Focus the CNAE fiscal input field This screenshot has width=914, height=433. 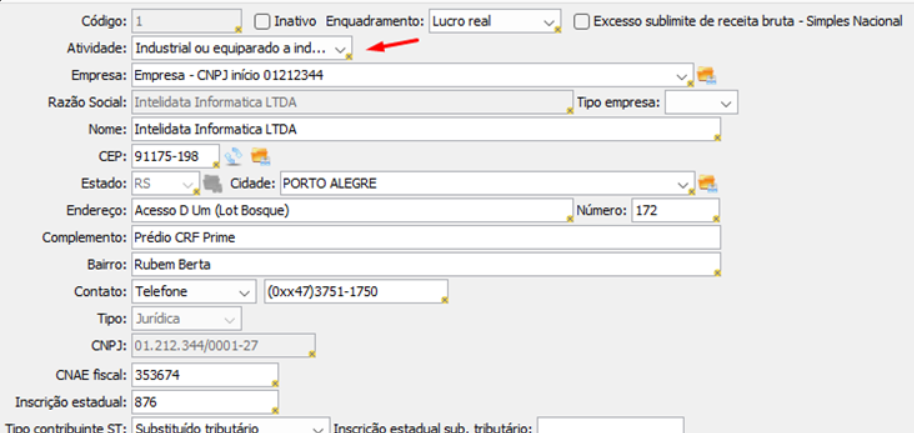tap(204, 373)
